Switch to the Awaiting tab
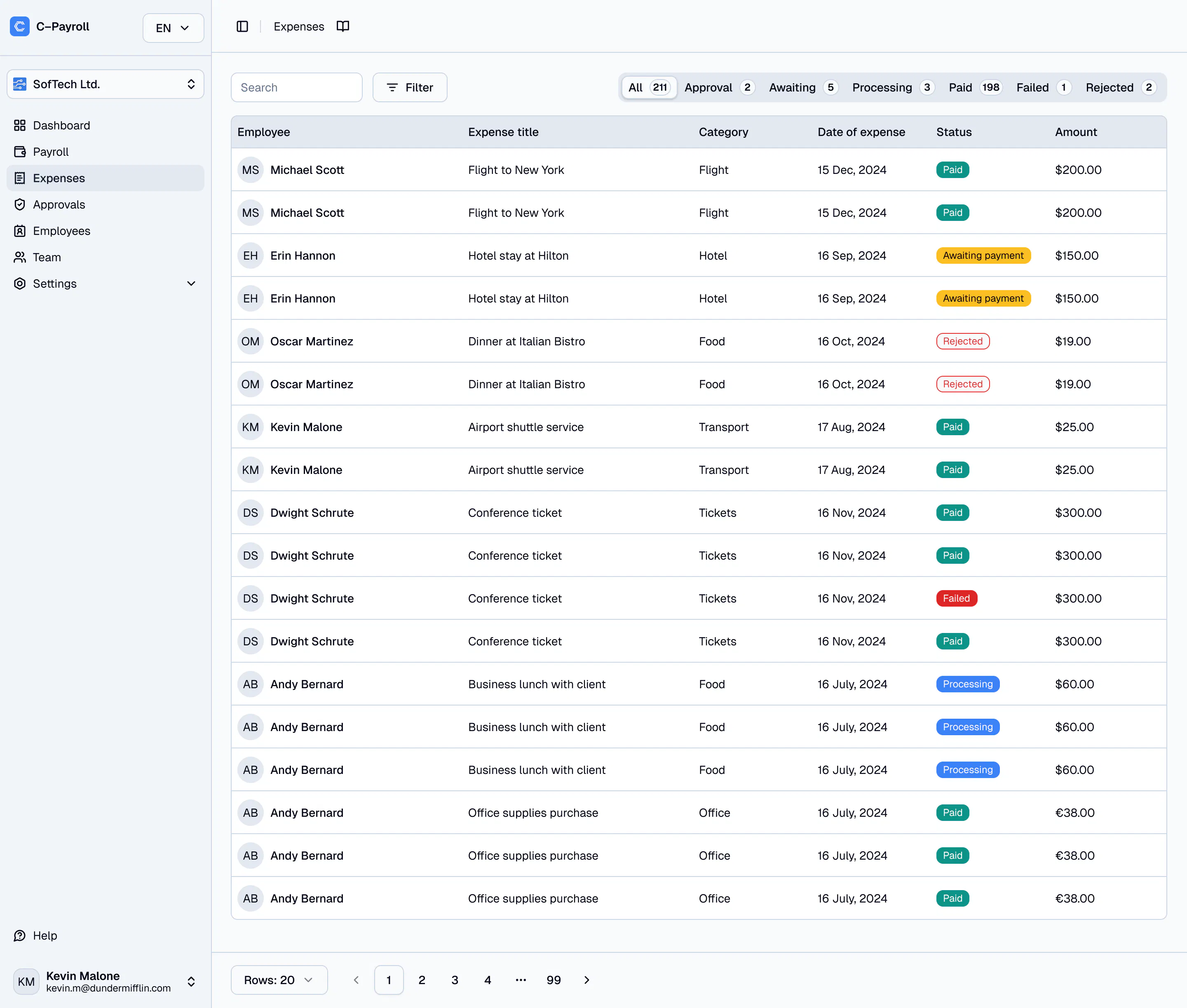The height and width of the screenshot is (1008, 1187). click(x=804, y=87)
